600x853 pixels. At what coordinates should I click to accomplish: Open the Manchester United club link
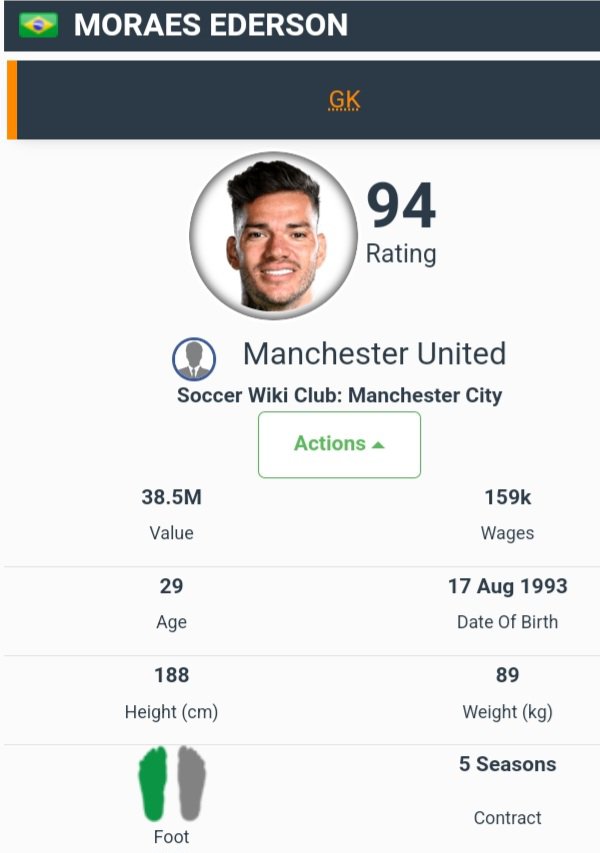(x=374, y=354)
